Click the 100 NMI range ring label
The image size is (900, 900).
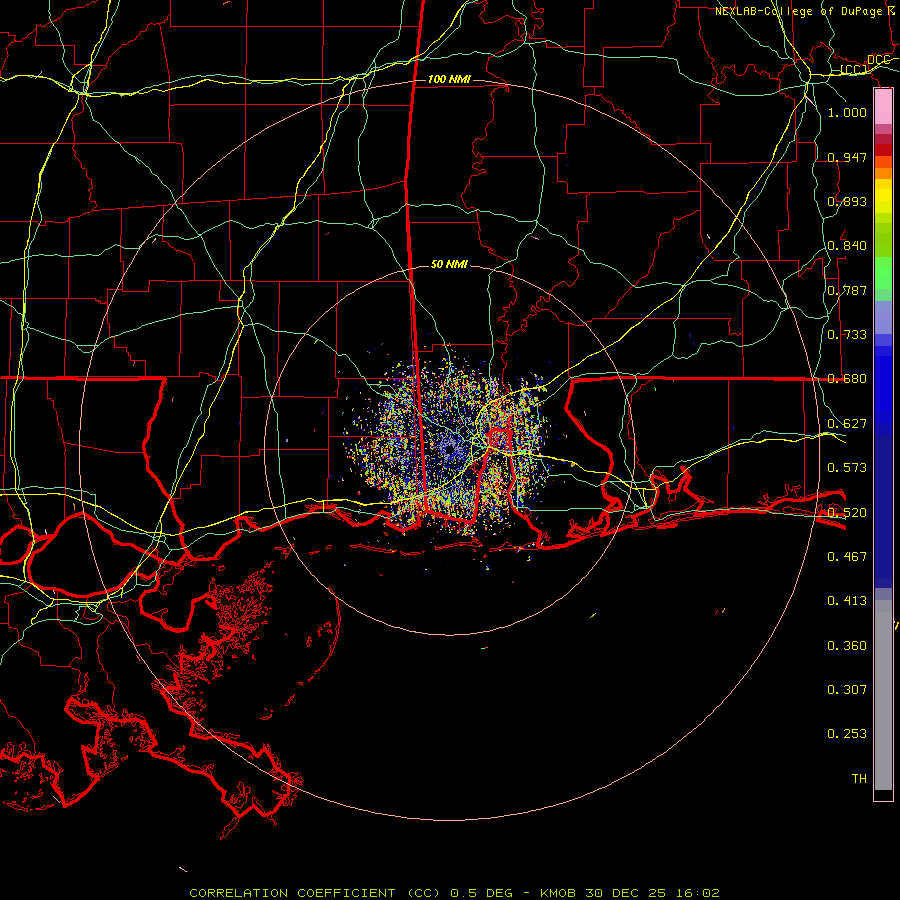pos(449,79)
